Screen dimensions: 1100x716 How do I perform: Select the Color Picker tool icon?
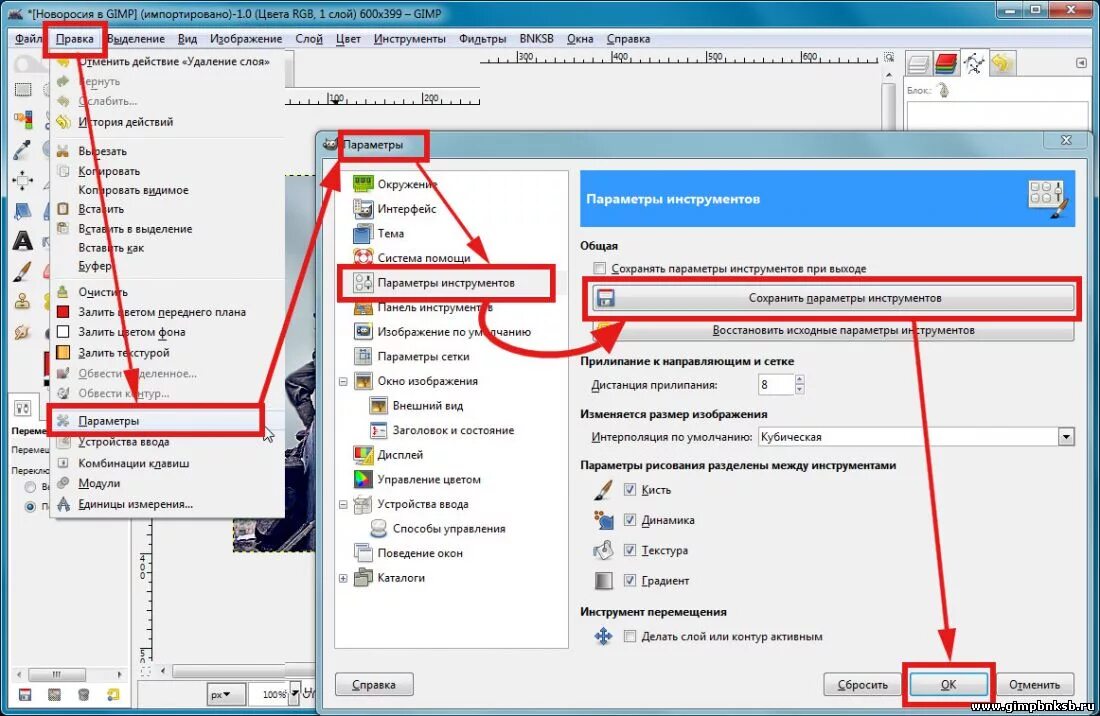(22, 149)
